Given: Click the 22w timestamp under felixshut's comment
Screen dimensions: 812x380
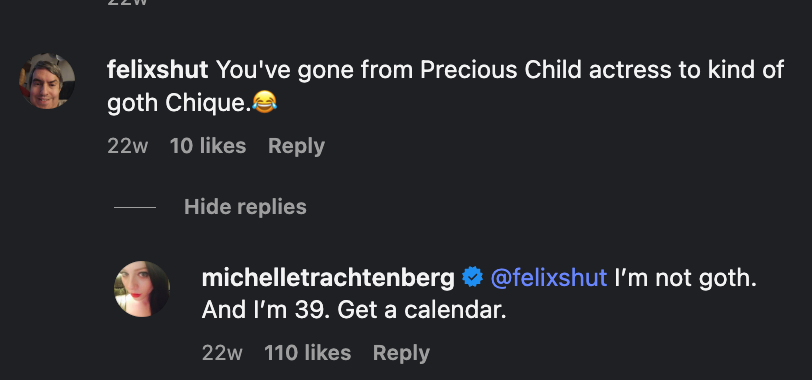Looking at the screenshot, I should tap(127, 146).
